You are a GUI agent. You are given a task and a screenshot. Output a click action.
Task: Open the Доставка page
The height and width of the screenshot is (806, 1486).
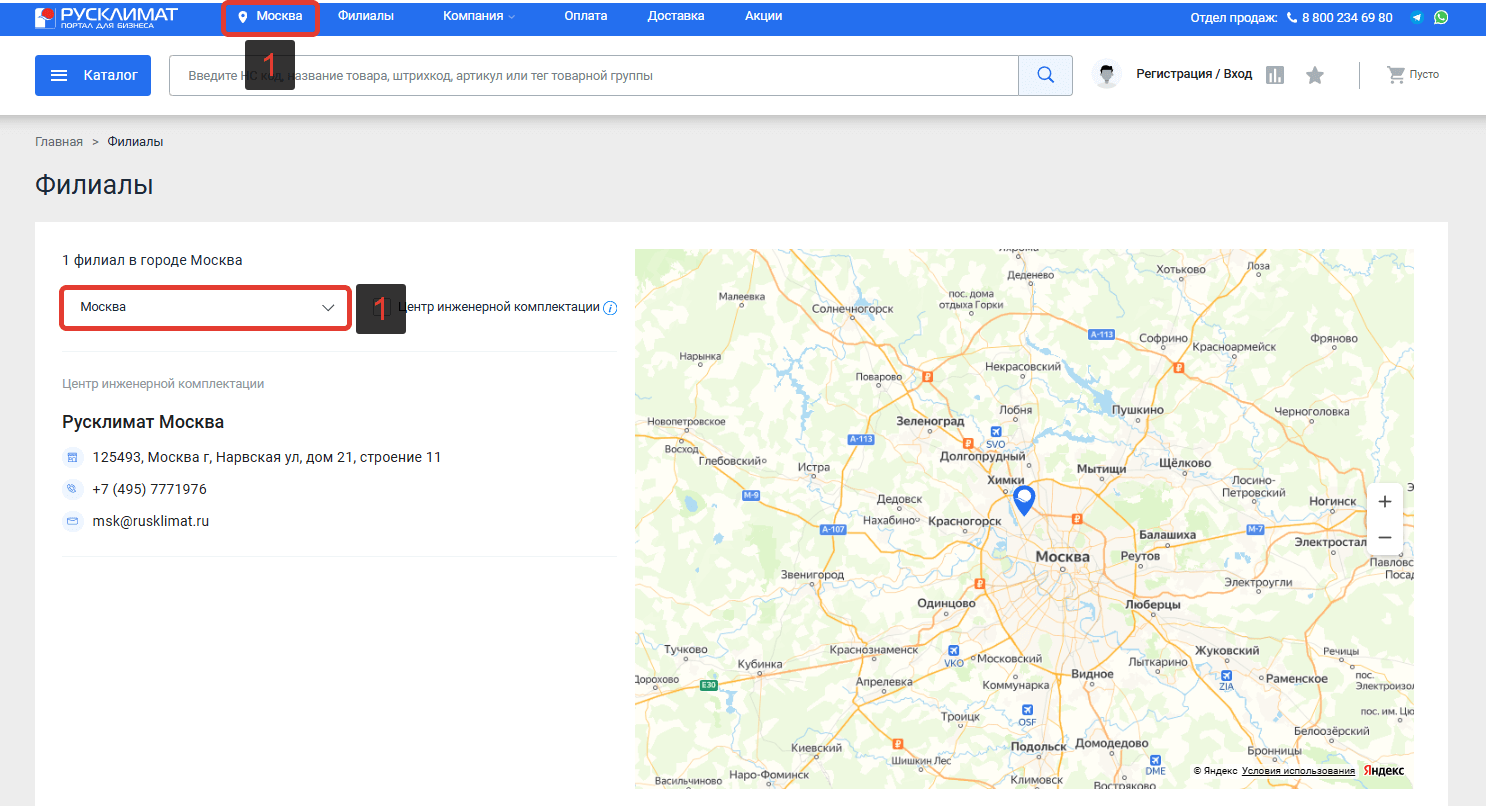[x=676, y=16]
